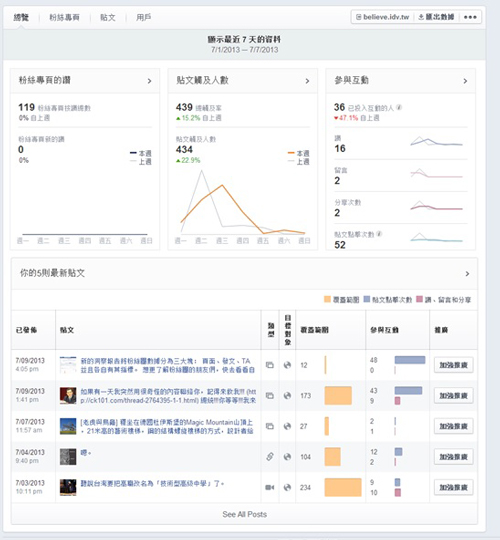Expand the 參與互動 panel arrow

465,81
